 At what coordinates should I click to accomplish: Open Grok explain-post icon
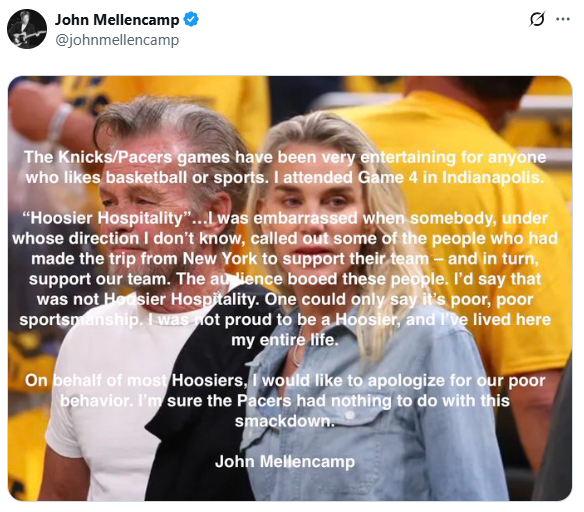537,19
